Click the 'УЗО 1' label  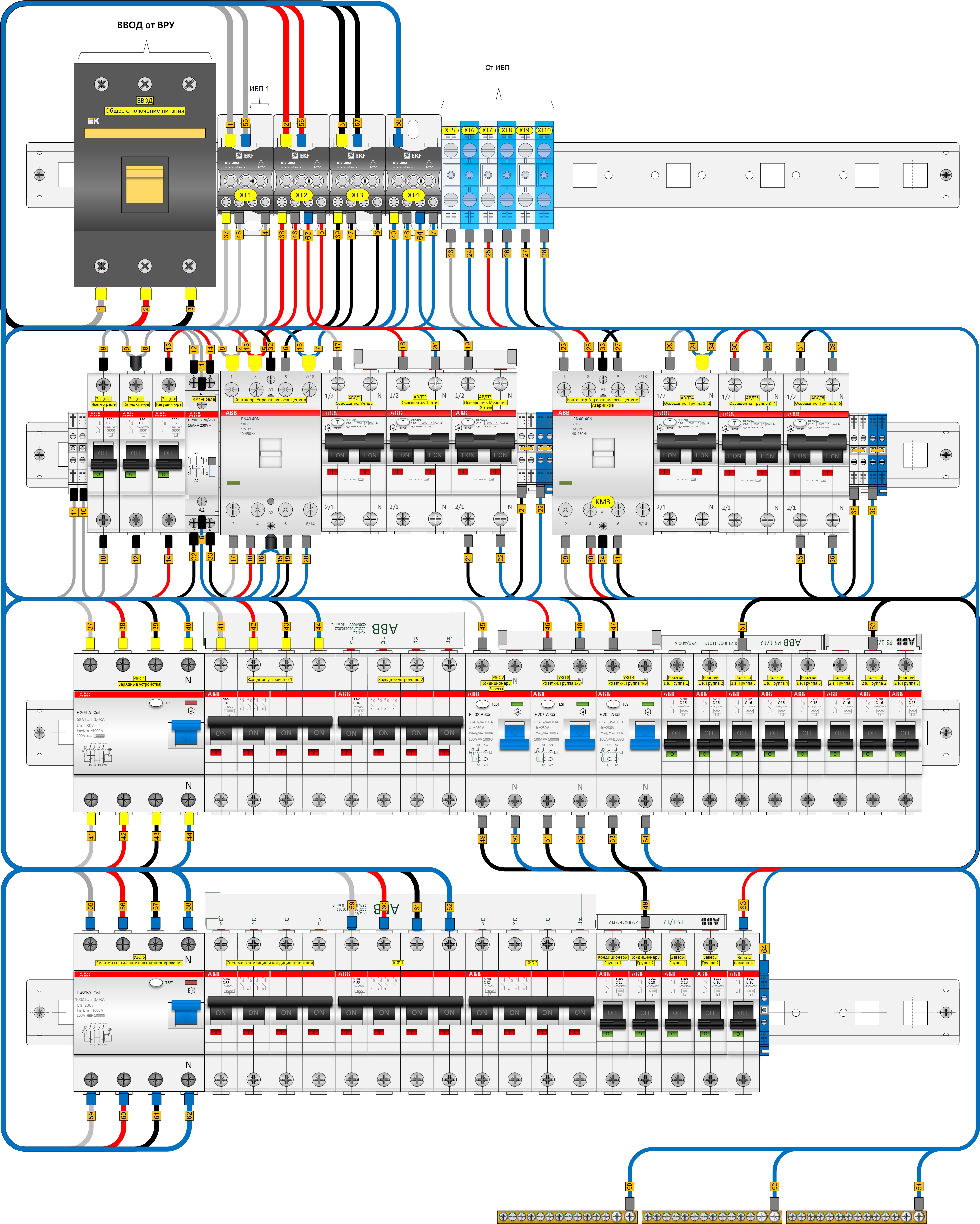139,678
